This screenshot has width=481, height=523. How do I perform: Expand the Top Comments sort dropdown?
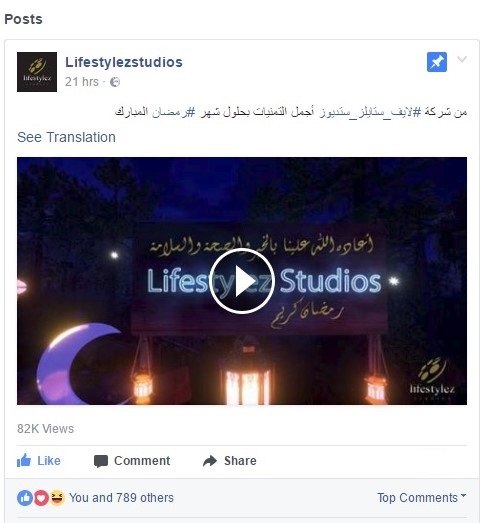click(x=422, y=498)
